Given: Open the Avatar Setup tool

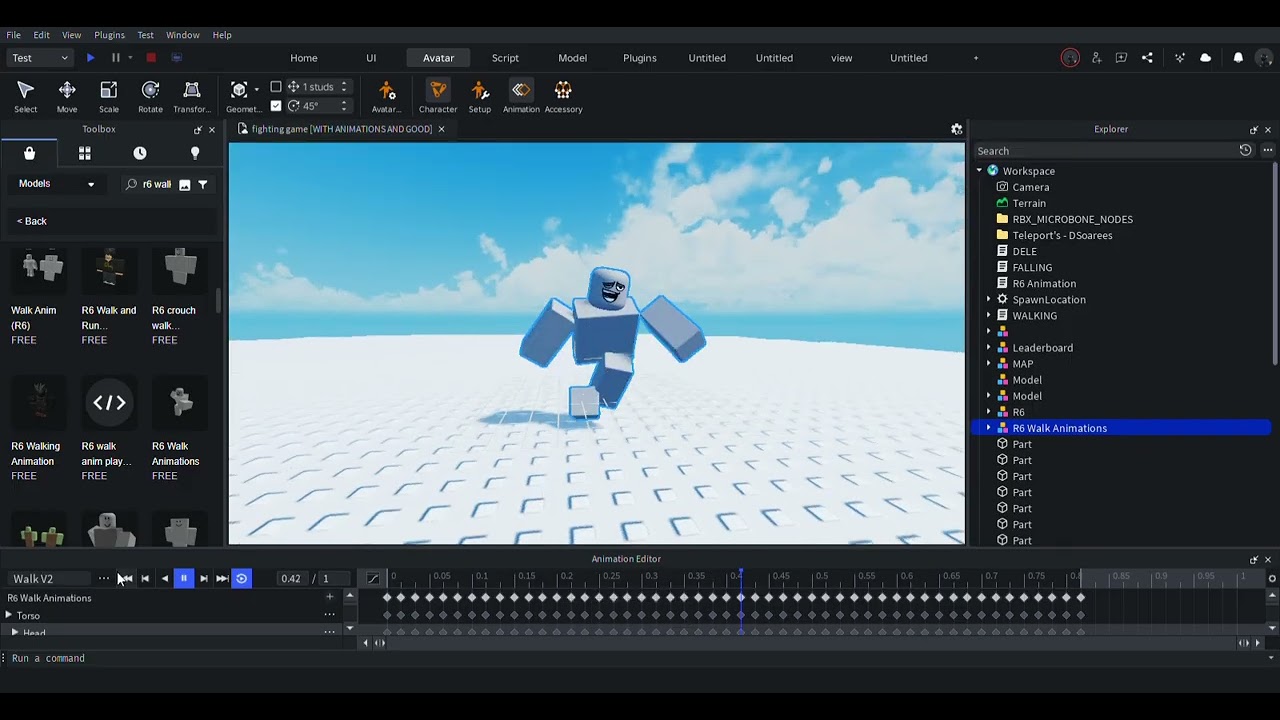Looking at the screenshot, I should [x=480, y=96].
